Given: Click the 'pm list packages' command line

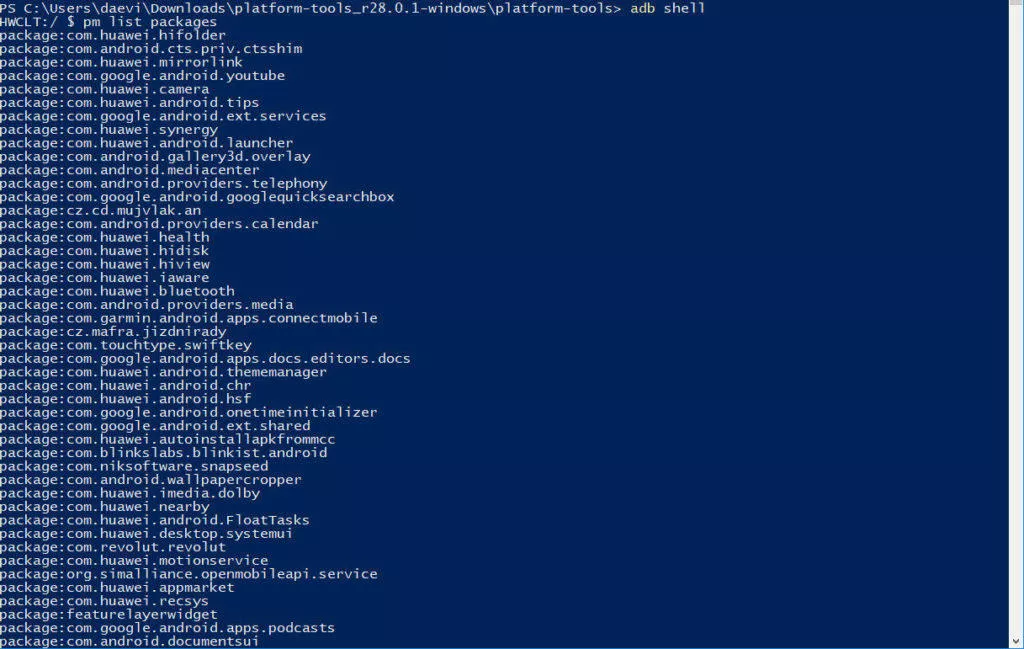Looking at the screenshot, I should tap(108, 22).
